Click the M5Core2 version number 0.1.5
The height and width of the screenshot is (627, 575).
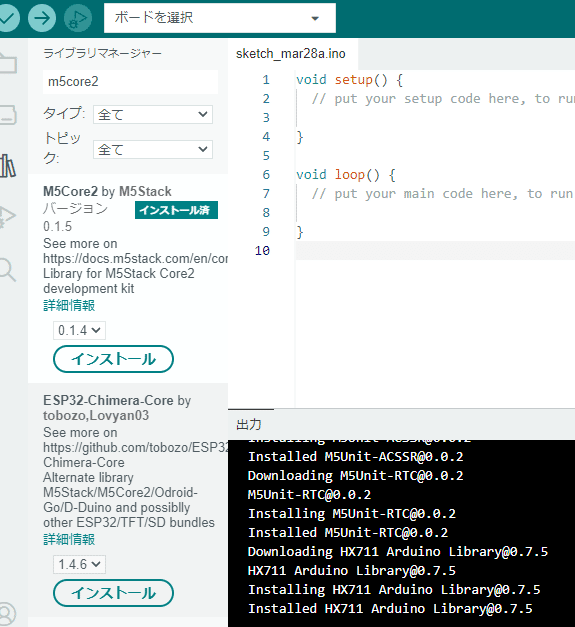point(58,226)
